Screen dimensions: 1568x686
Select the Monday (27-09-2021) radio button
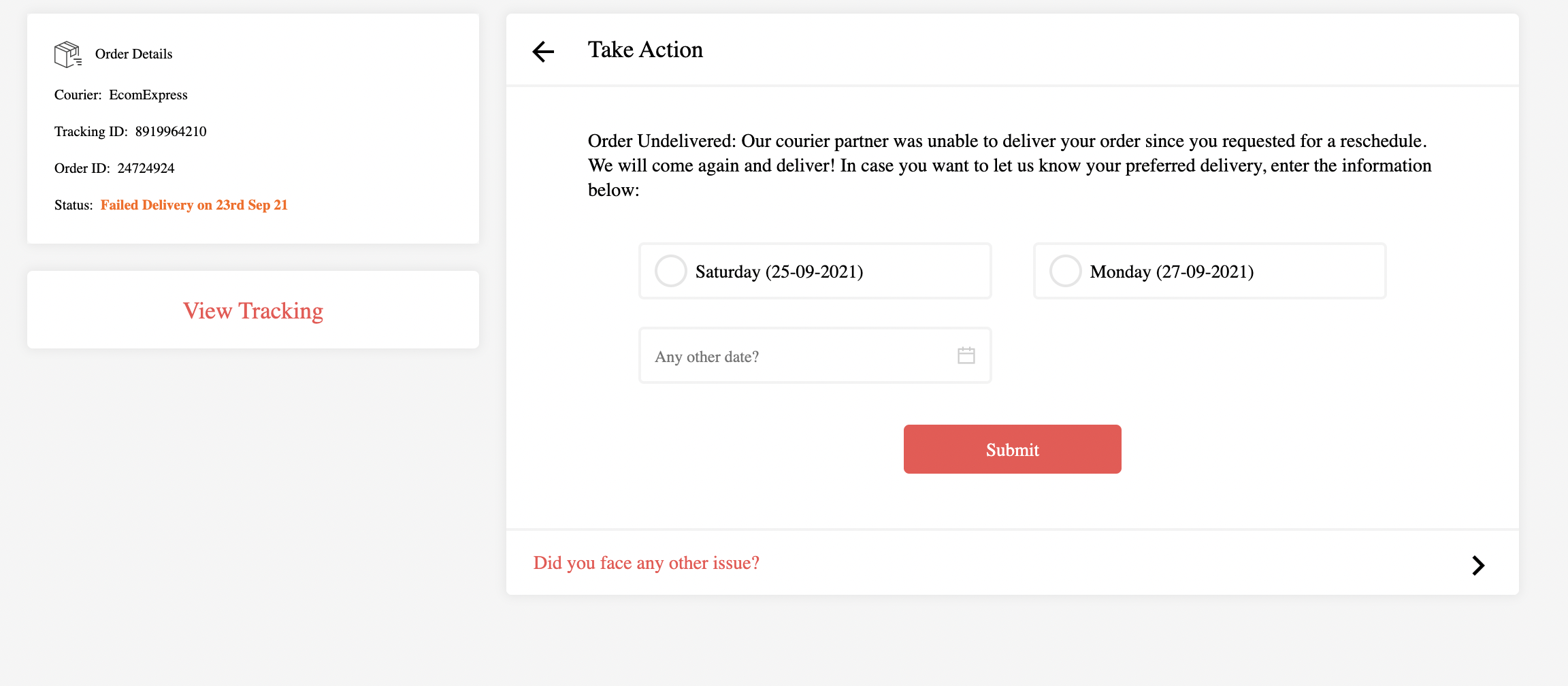point(1066,271)
